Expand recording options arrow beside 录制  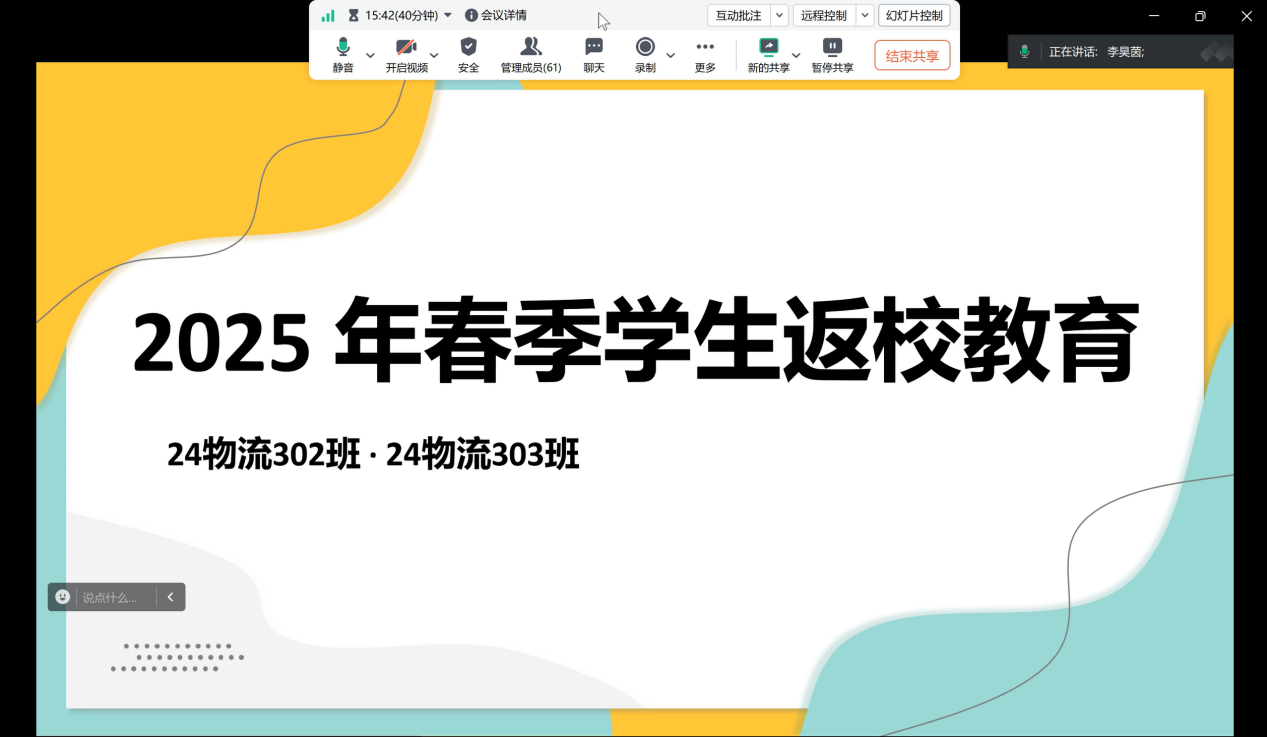pos(671,55)
